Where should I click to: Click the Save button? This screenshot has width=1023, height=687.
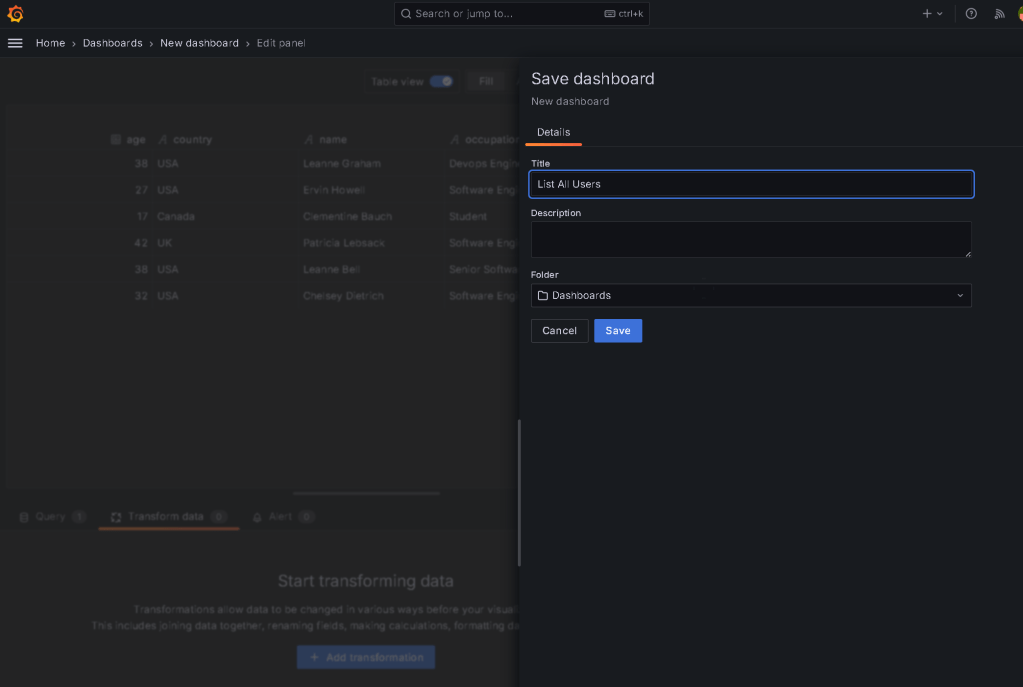coord(618,331)
